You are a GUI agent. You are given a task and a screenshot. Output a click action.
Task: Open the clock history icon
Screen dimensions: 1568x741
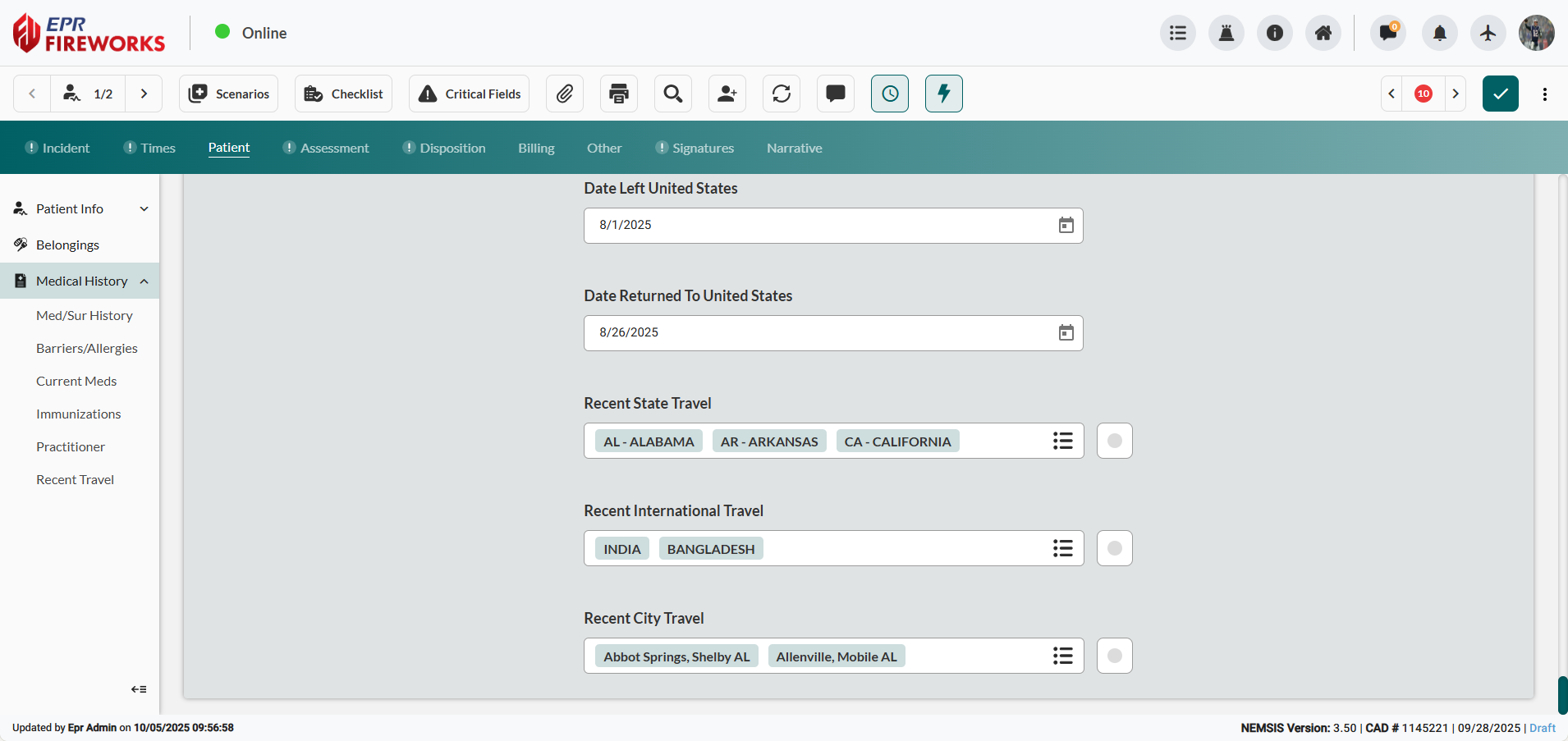(x=890, y=94)
